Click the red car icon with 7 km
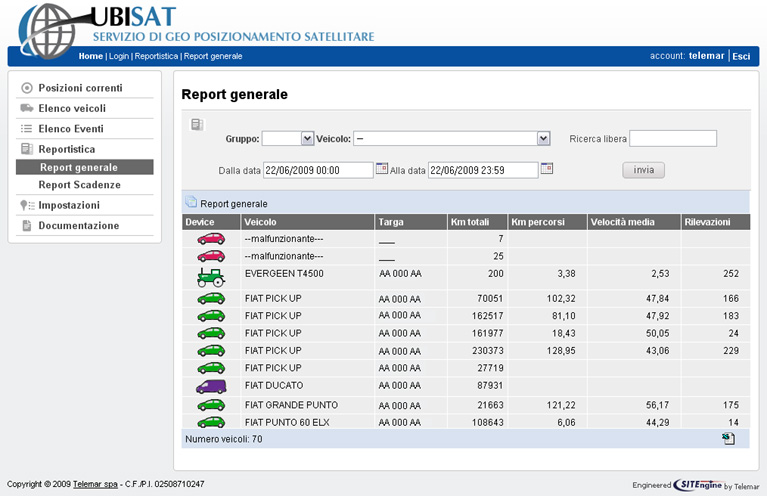The image size is (767, 496). (x=211, y=239)
